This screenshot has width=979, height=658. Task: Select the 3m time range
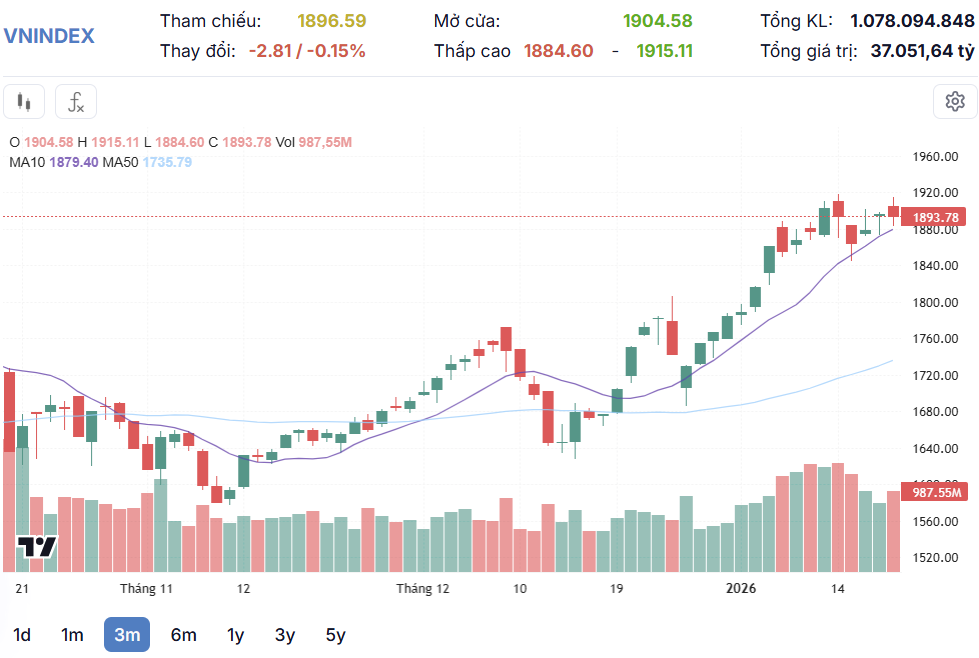(127, 635)
